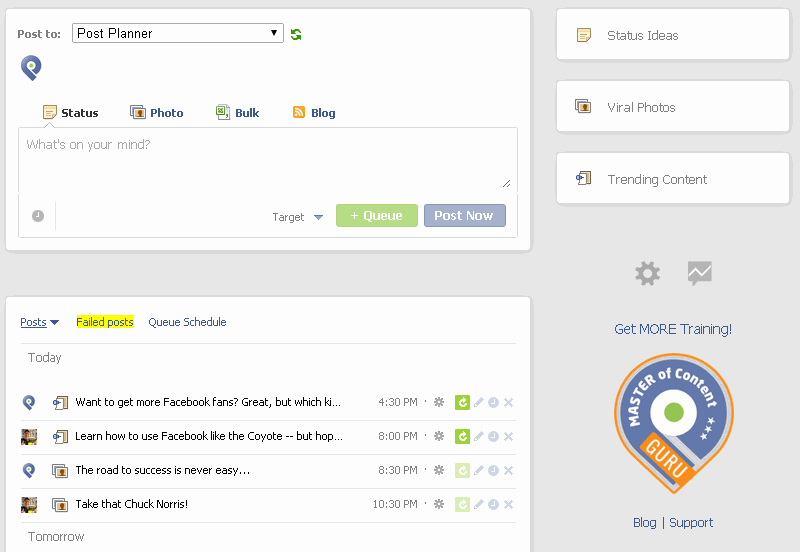Open the Status Ideas panel
The image size is (800, 552).
(x=673, y=35)
